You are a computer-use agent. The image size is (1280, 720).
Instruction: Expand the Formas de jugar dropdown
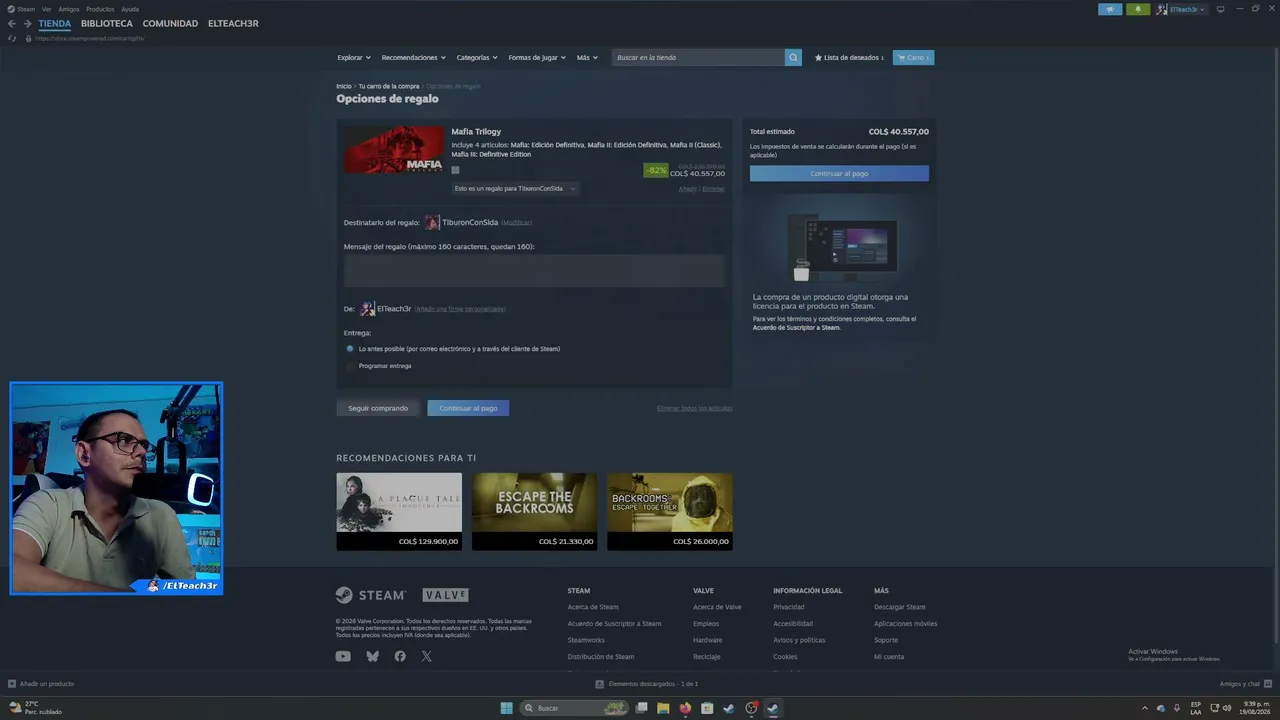pyautogui.click(x=537, y=58)
